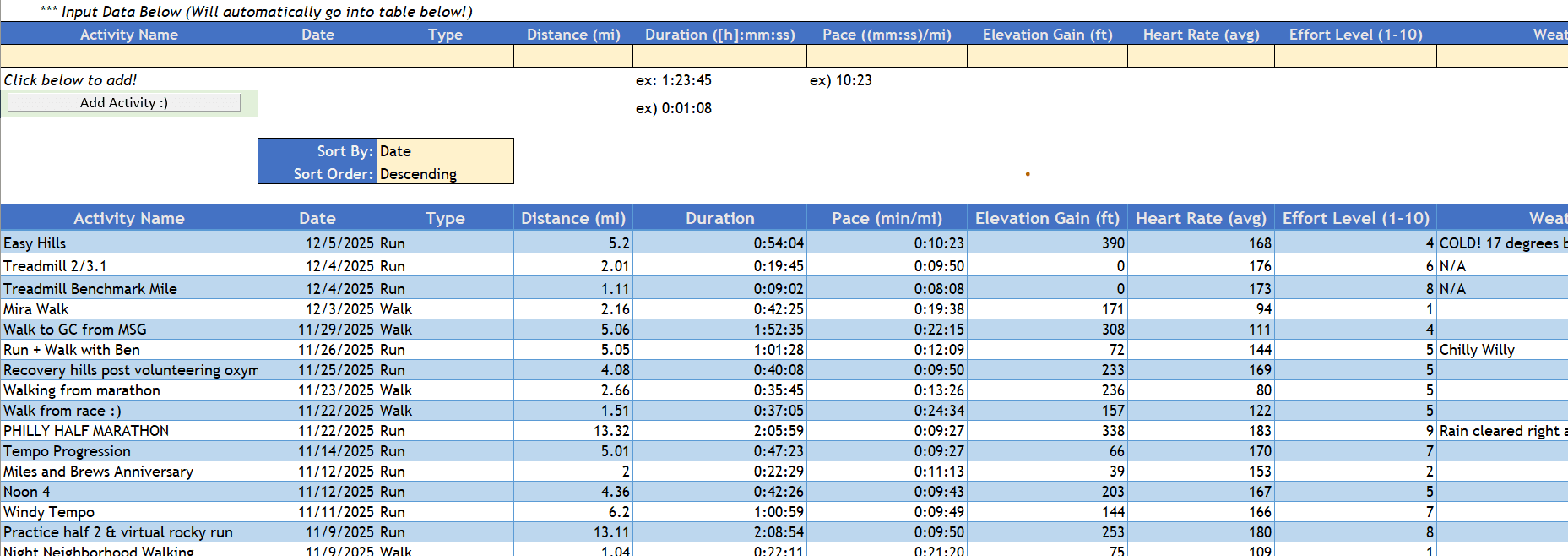
Task: Select the 'Walk from race :)' cell
Action: 129,411
